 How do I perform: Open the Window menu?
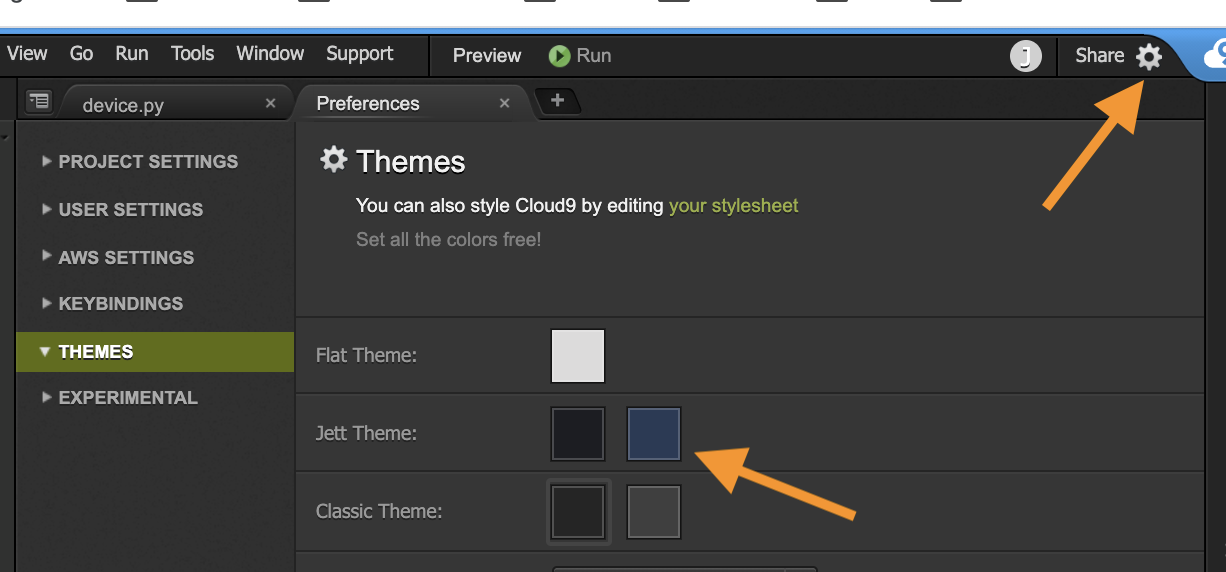[x=270, y=54]
